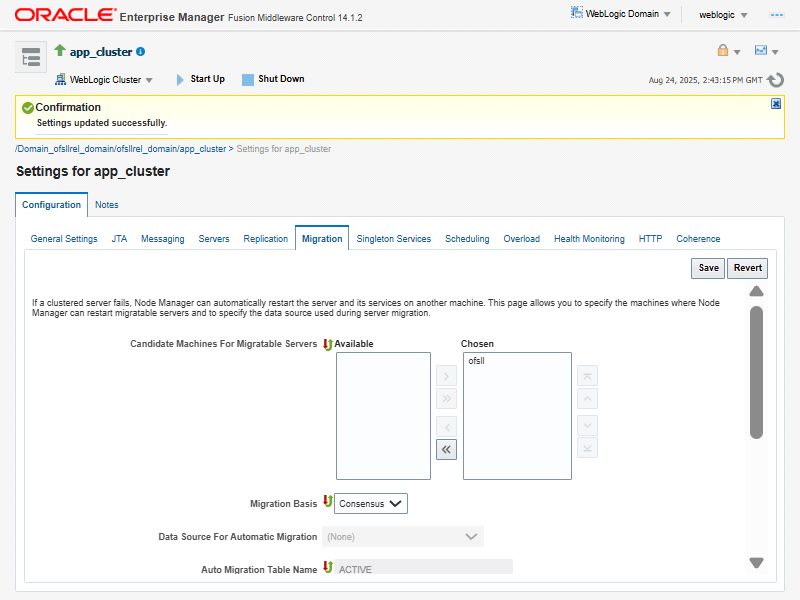Click the Save button

click(708, 268)
